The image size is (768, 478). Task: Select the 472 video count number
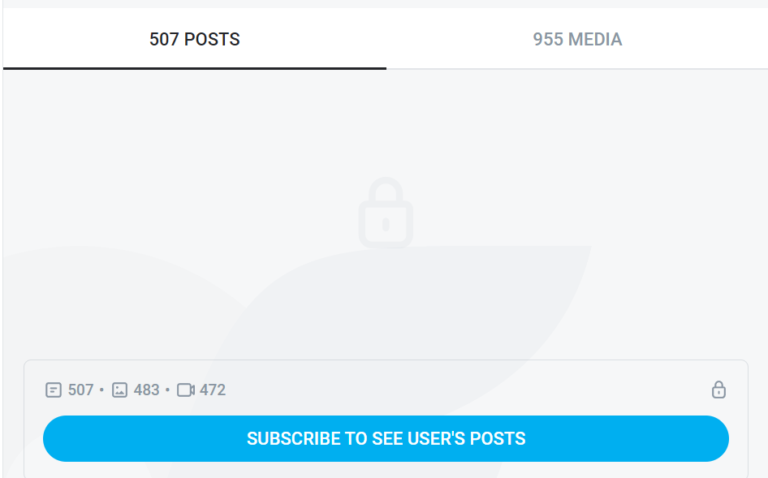213,390
